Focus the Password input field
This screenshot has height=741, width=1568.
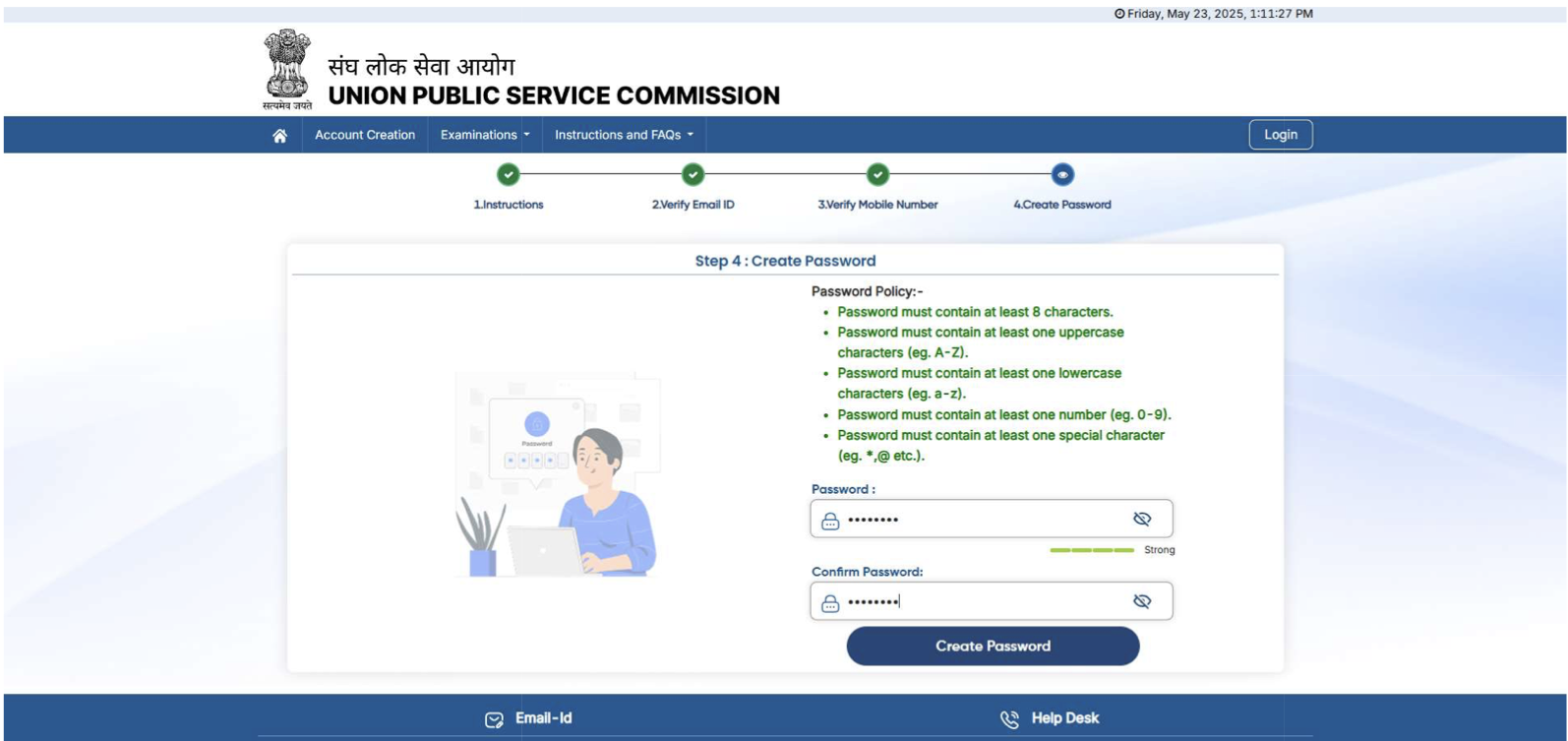[x=984, y=519]
